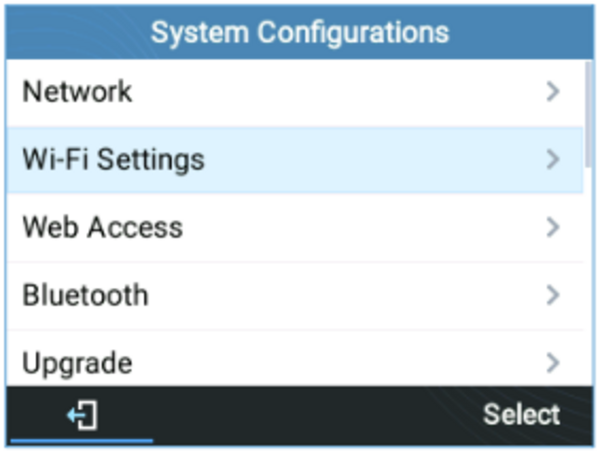This screenshot has width=600, height=452.
Task: Click the vertical scrollbar thumb
Action: 588,114
